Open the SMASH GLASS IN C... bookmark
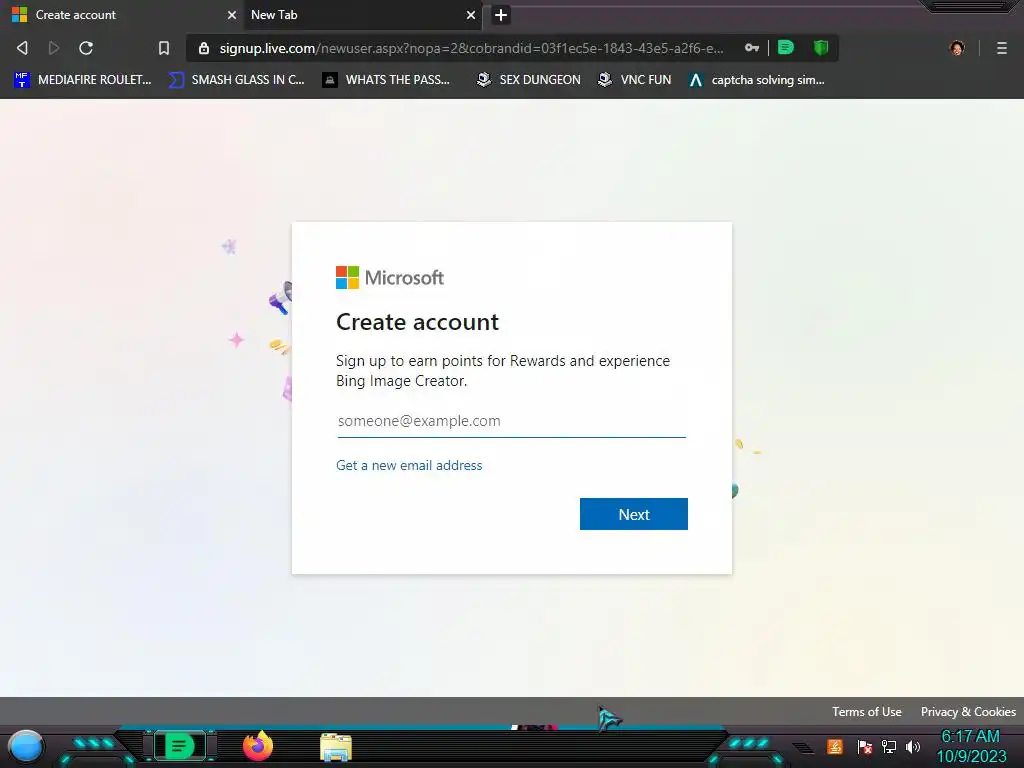Image resolution: width=1024 pixels, height=768 pixels. (236, 80)
